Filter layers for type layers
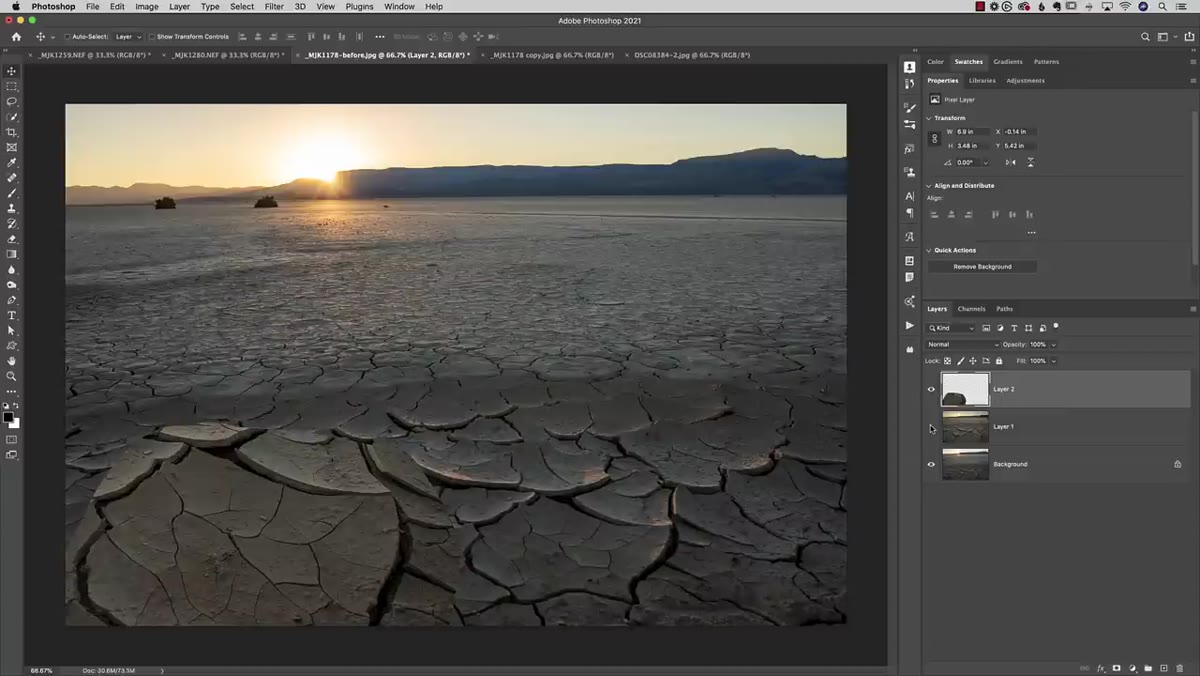 pos(1014,328)
